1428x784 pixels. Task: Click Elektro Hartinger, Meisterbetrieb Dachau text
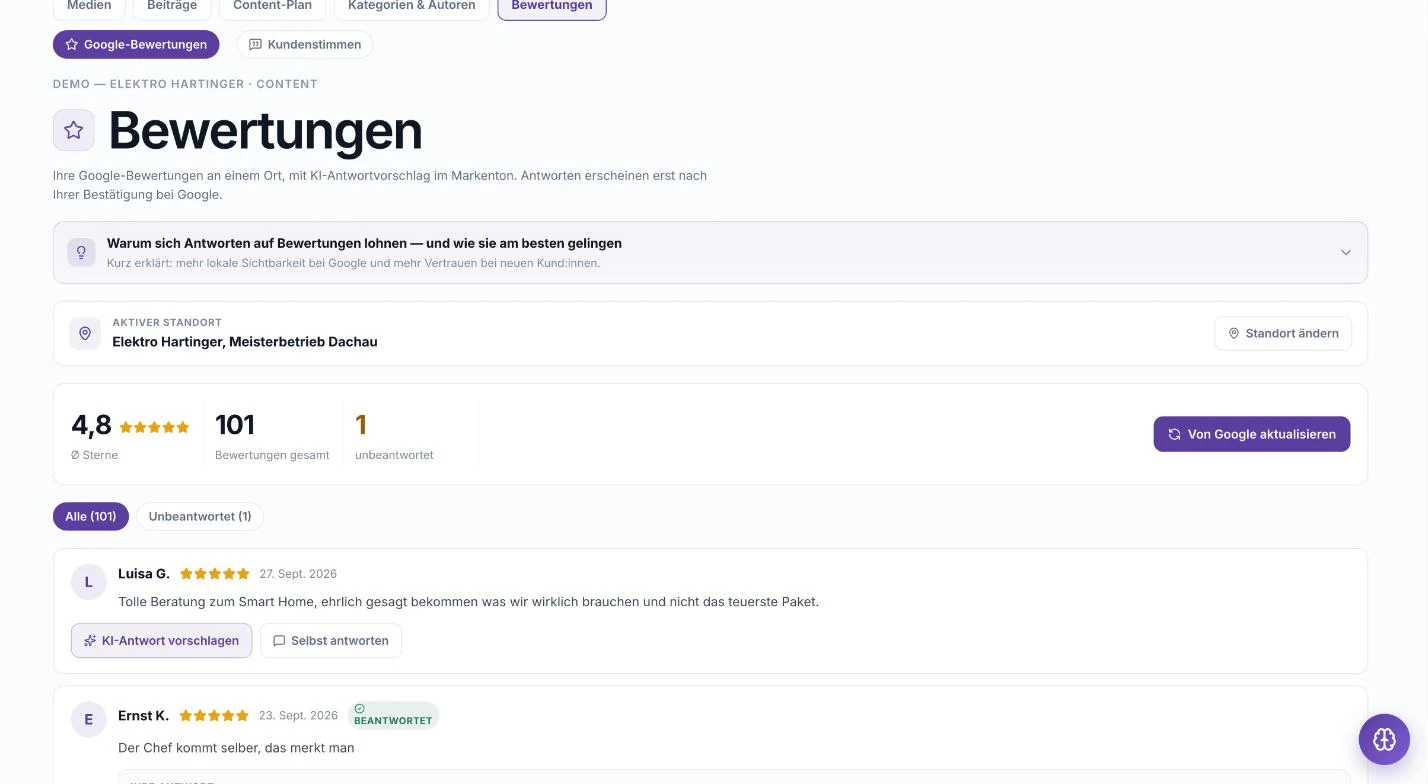click(245, 342)
